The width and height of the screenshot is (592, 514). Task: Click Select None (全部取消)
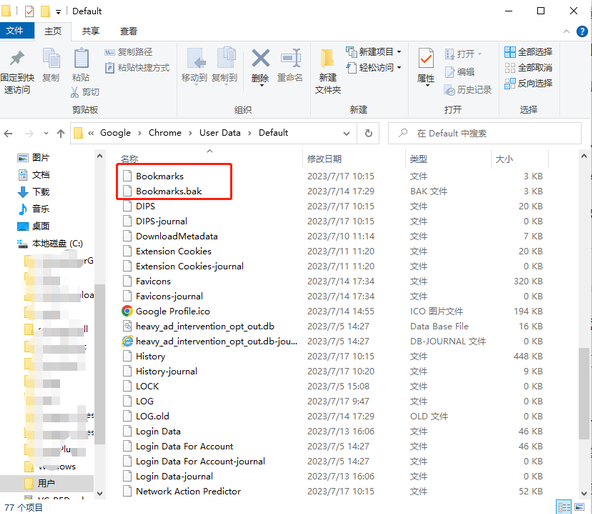click(x=528, y=68)
